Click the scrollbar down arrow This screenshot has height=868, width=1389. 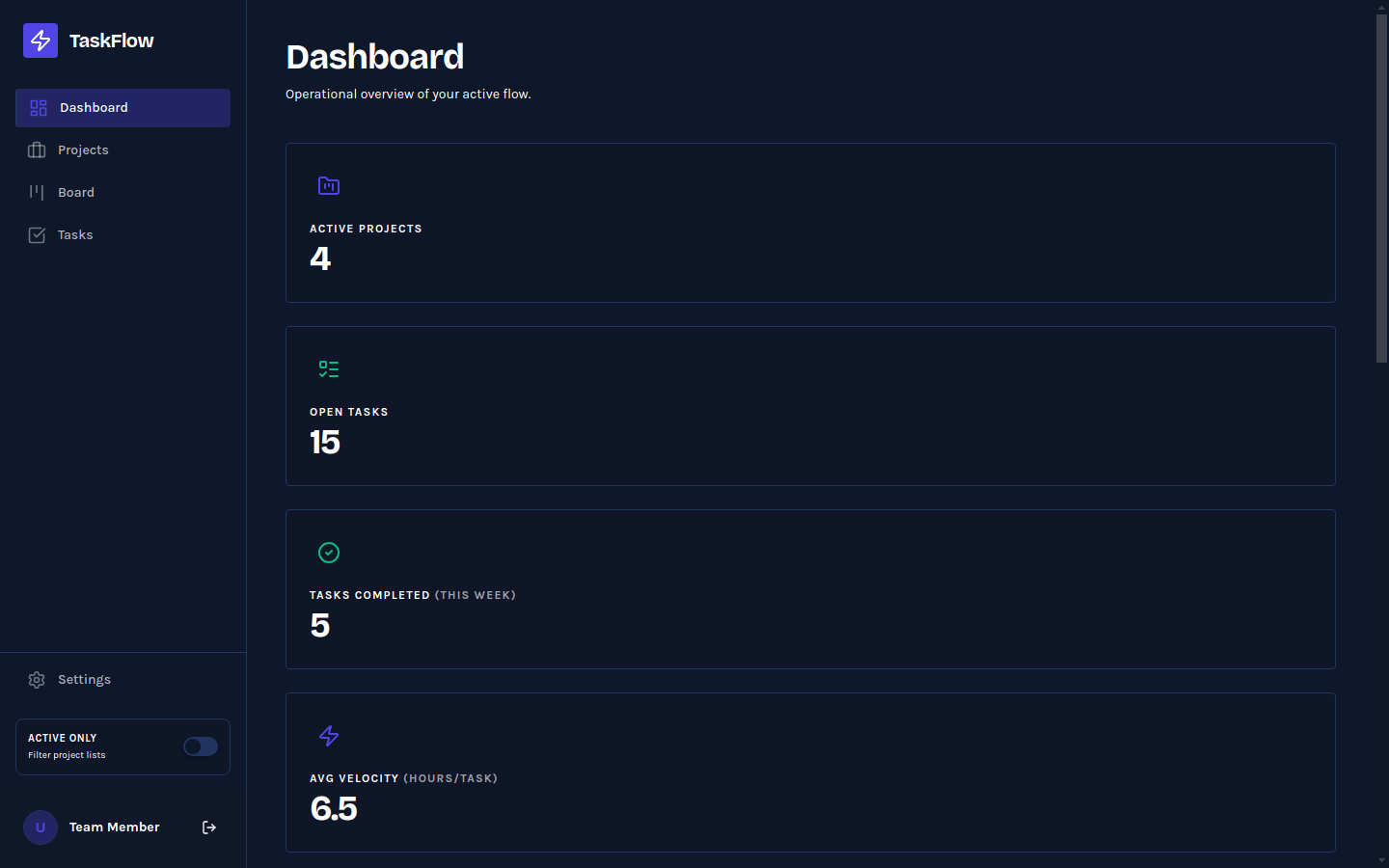[1381, 860]
